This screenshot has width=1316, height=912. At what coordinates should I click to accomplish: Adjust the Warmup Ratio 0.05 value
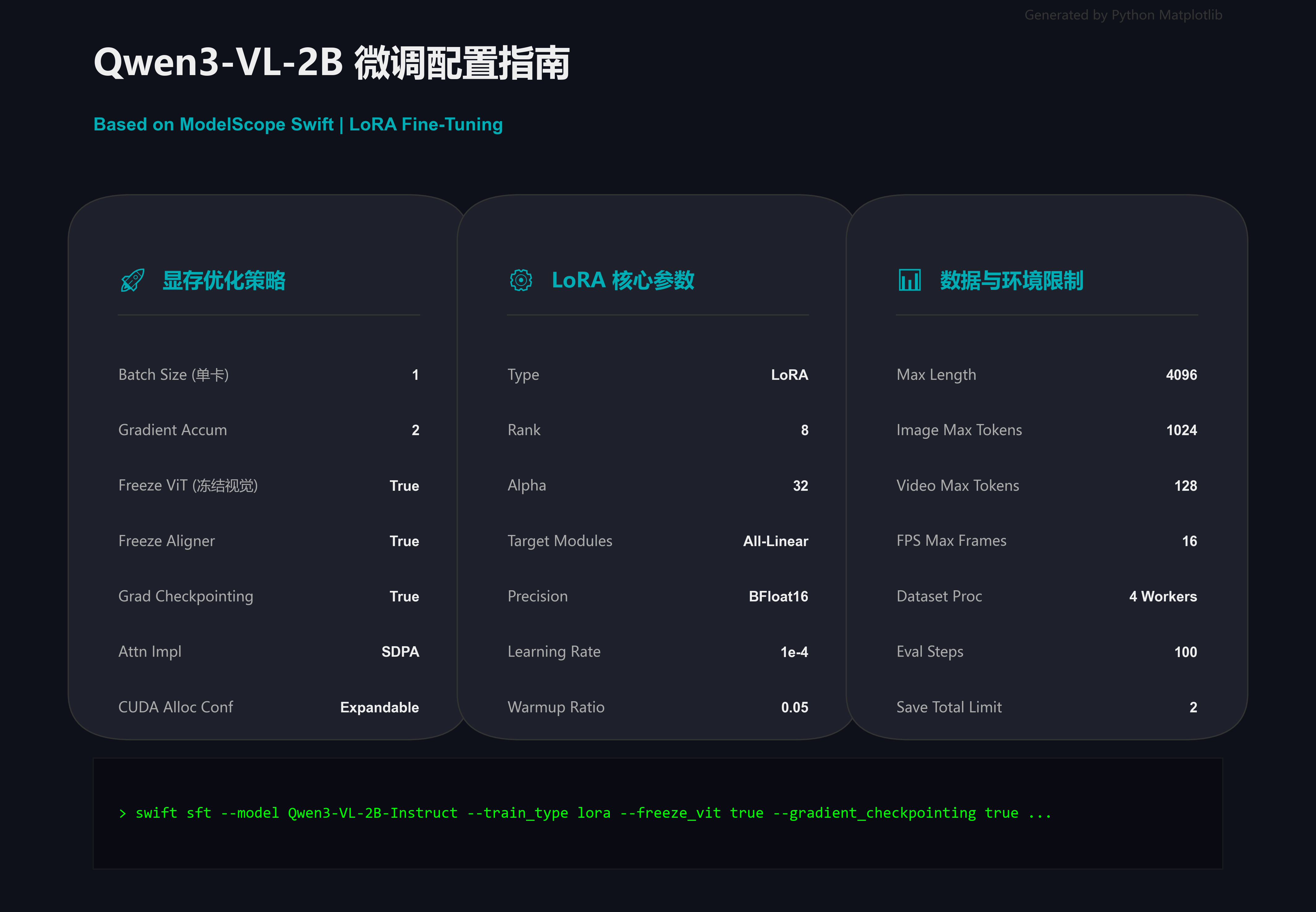pos(795,707)
